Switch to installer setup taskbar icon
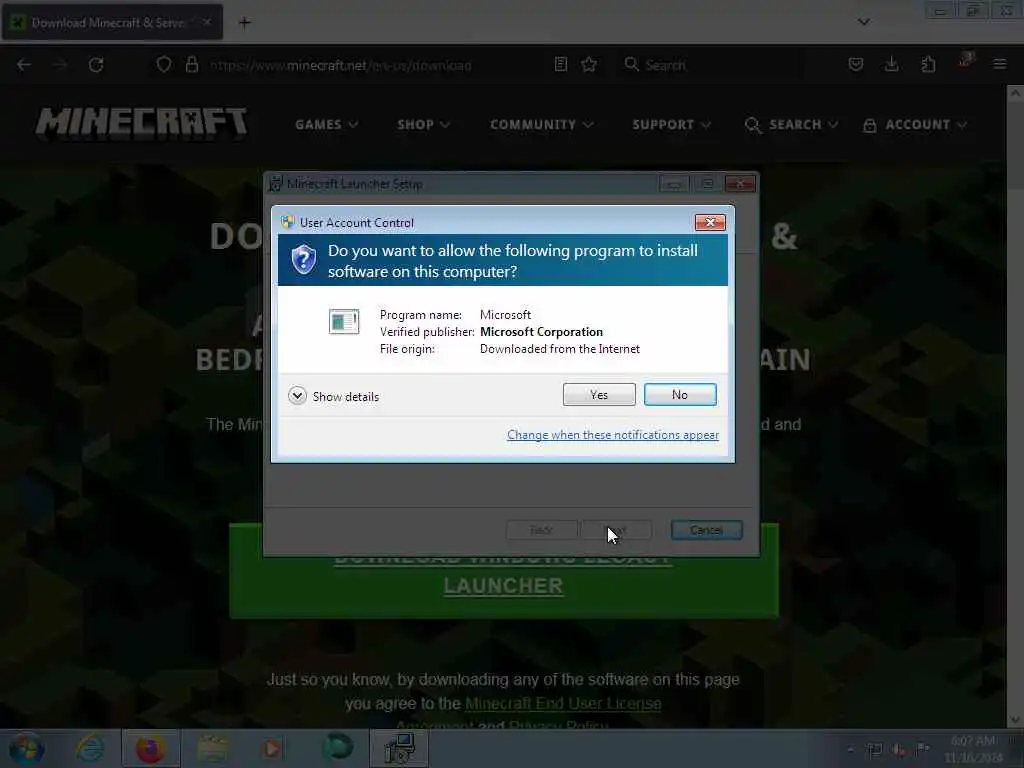The width and height of the screenshot is (1024, 768). pyautogui.click(x=399, y=748)
